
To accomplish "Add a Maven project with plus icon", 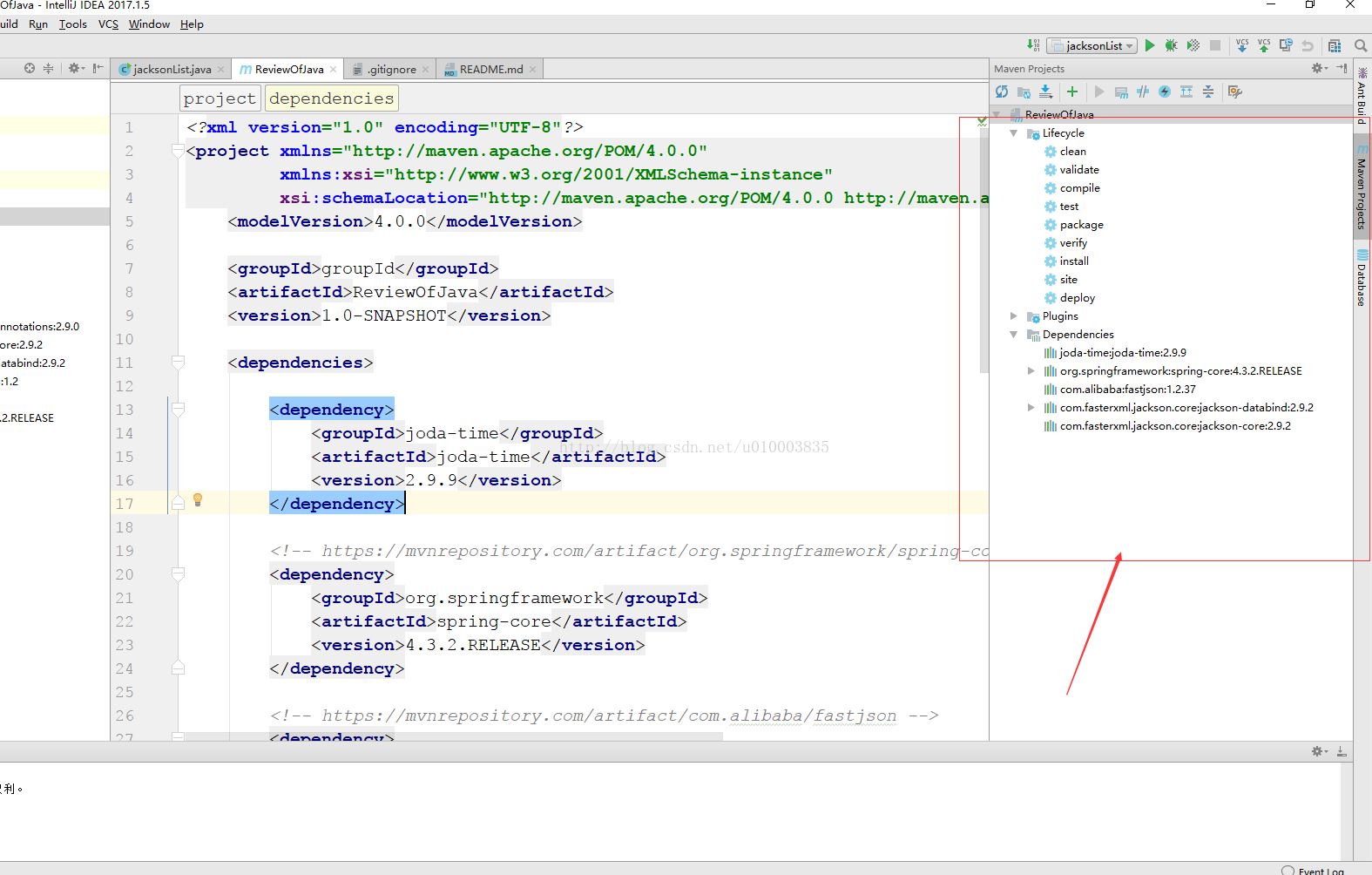I will [x=1072, y=92].
